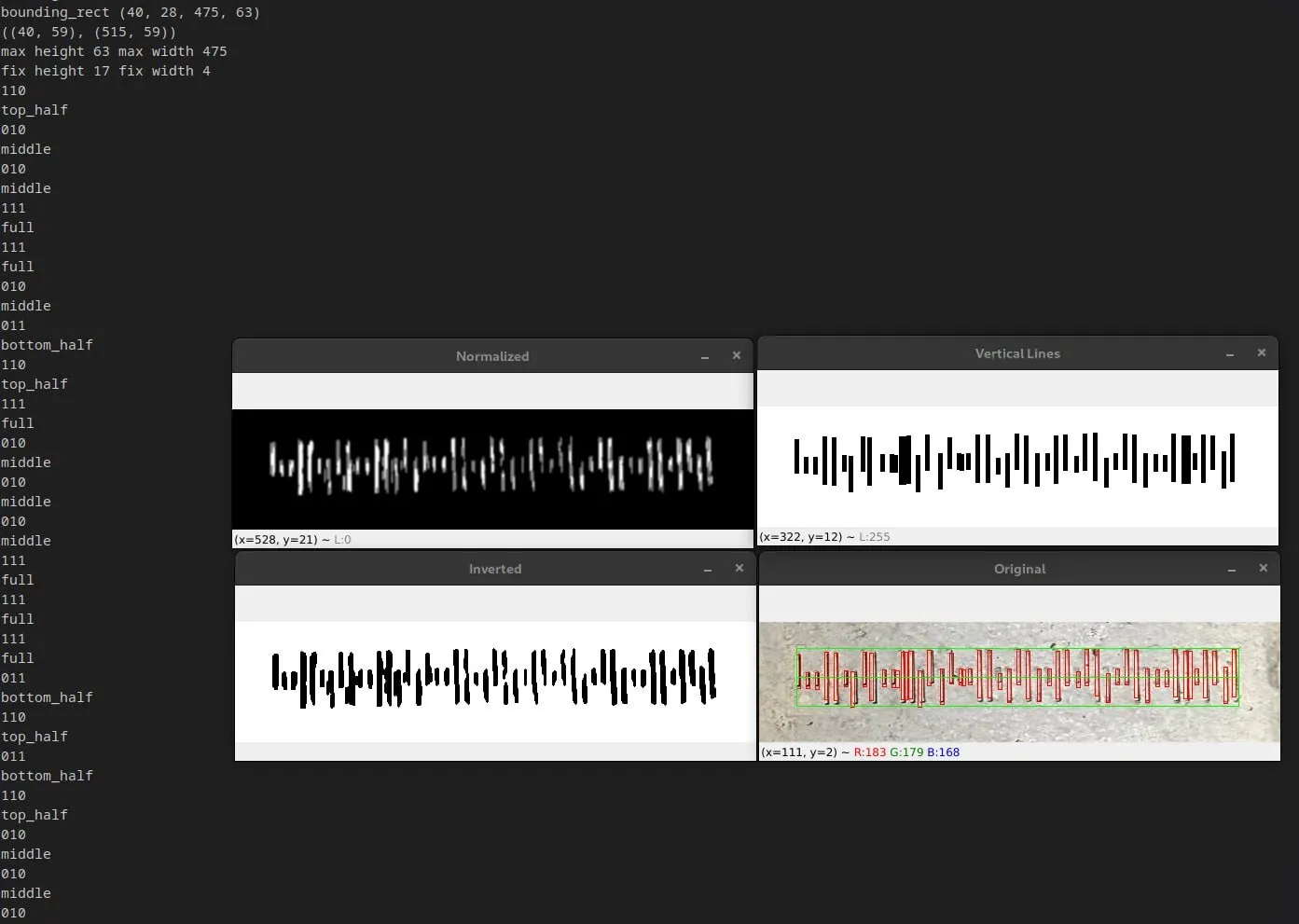Close the Inverted window
The image size is (1299, 924).
coord(739,568)
